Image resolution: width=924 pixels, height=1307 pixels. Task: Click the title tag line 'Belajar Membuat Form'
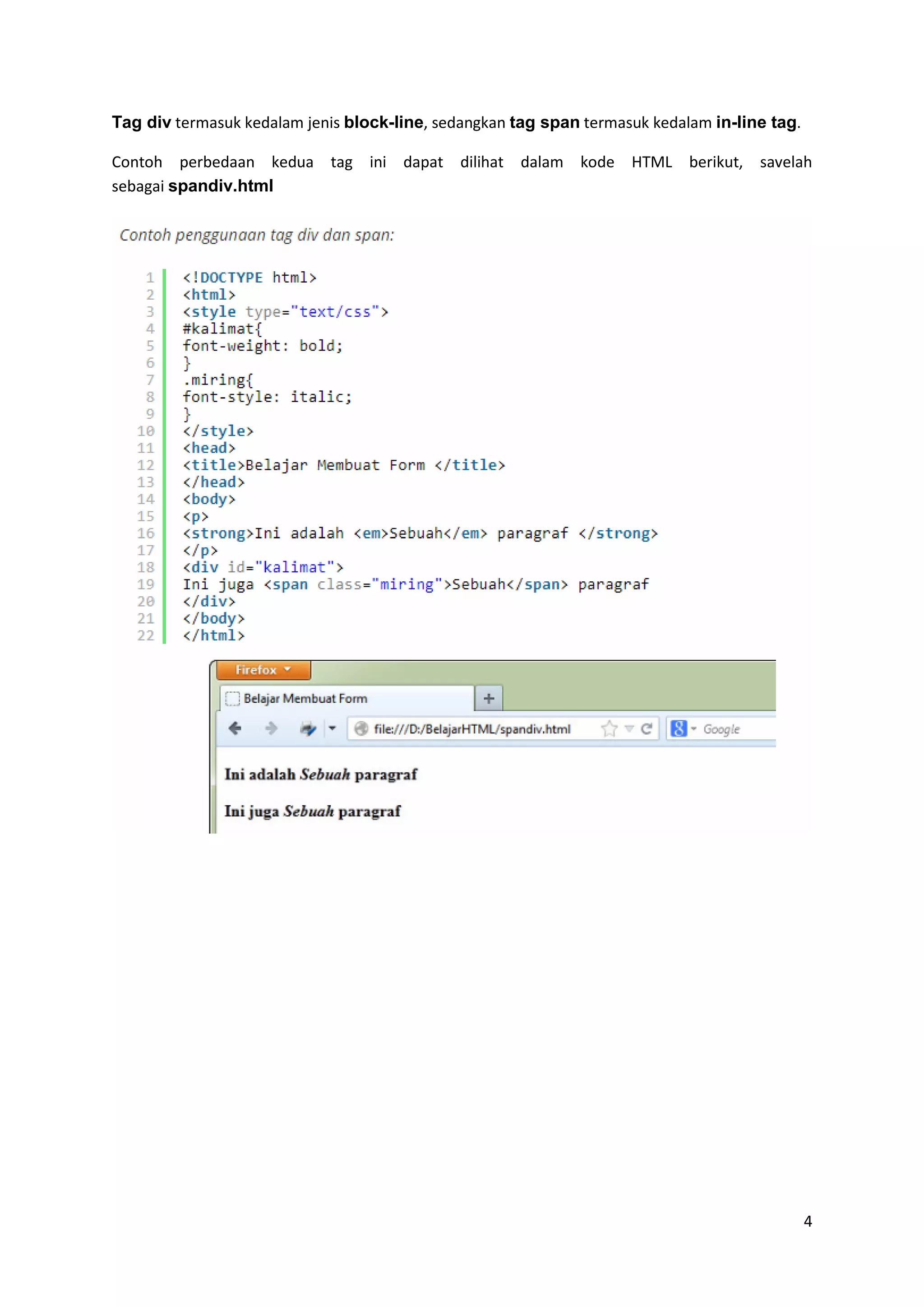[x=344, y=466]
